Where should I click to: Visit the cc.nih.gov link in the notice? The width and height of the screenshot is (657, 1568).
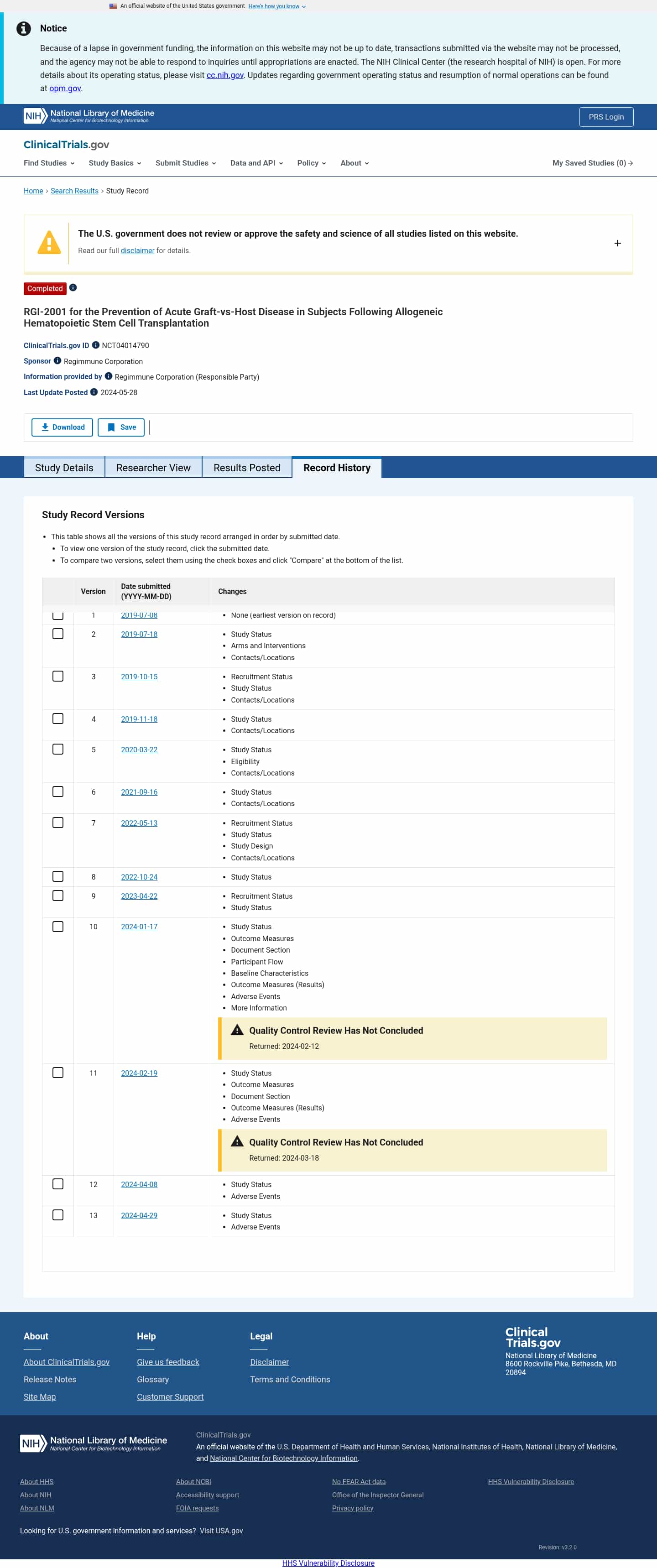tap(225, 75)
